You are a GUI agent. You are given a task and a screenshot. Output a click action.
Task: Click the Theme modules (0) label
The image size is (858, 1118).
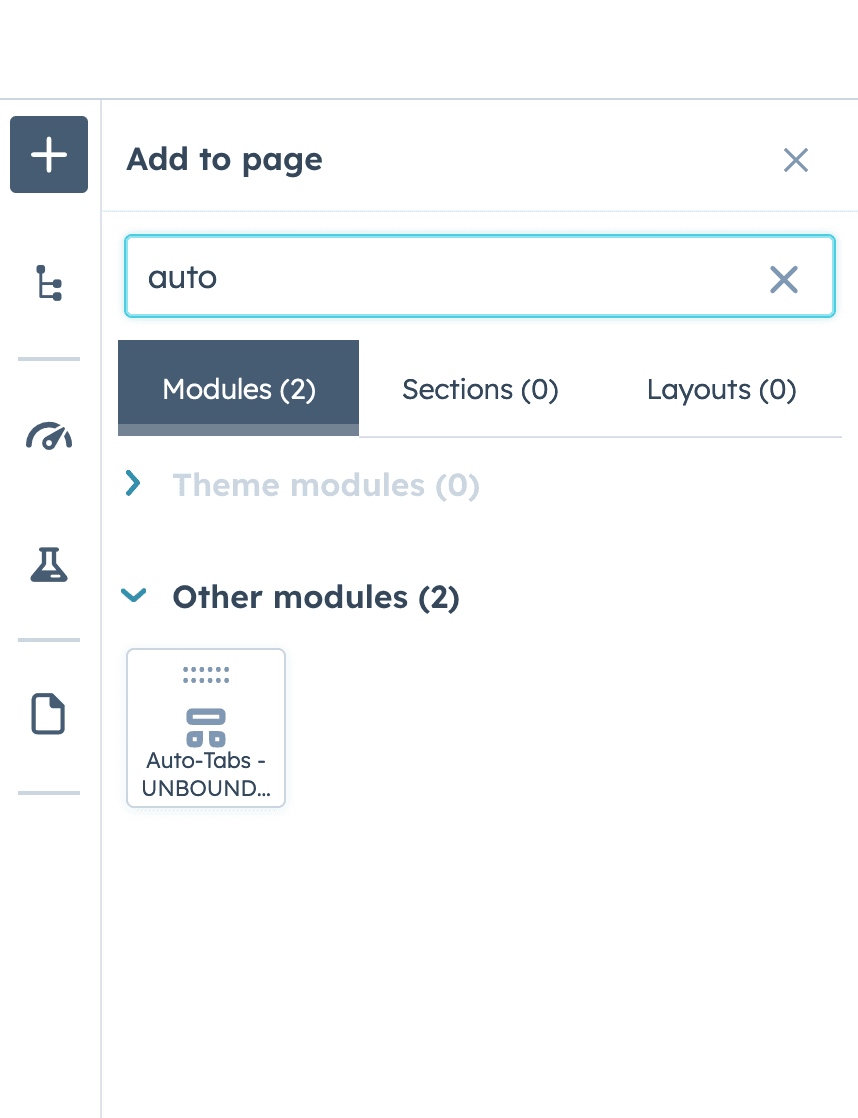[x=326, y=484]
